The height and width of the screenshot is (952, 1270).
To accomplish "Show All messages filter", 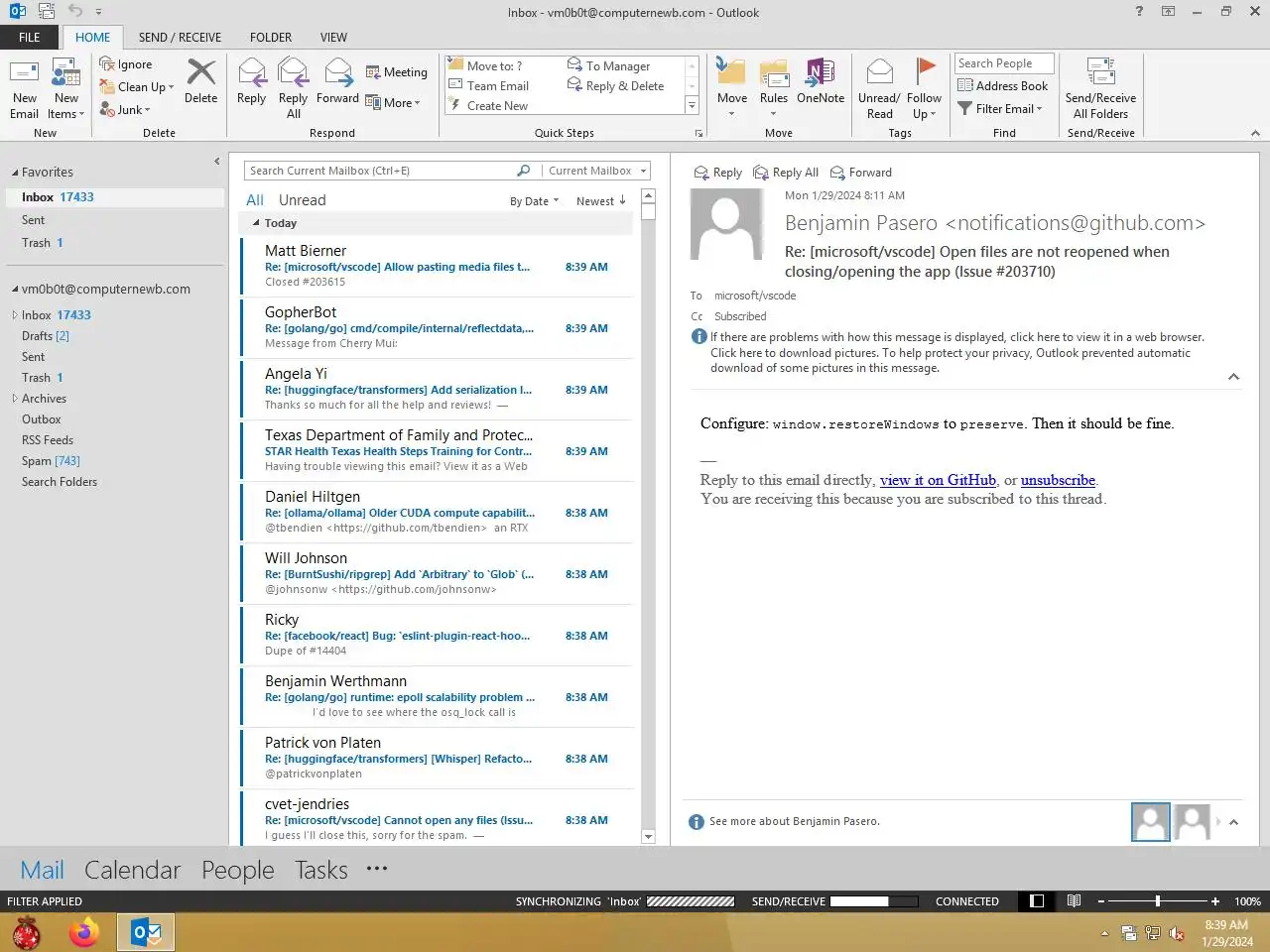I will (x=255, y=200).
